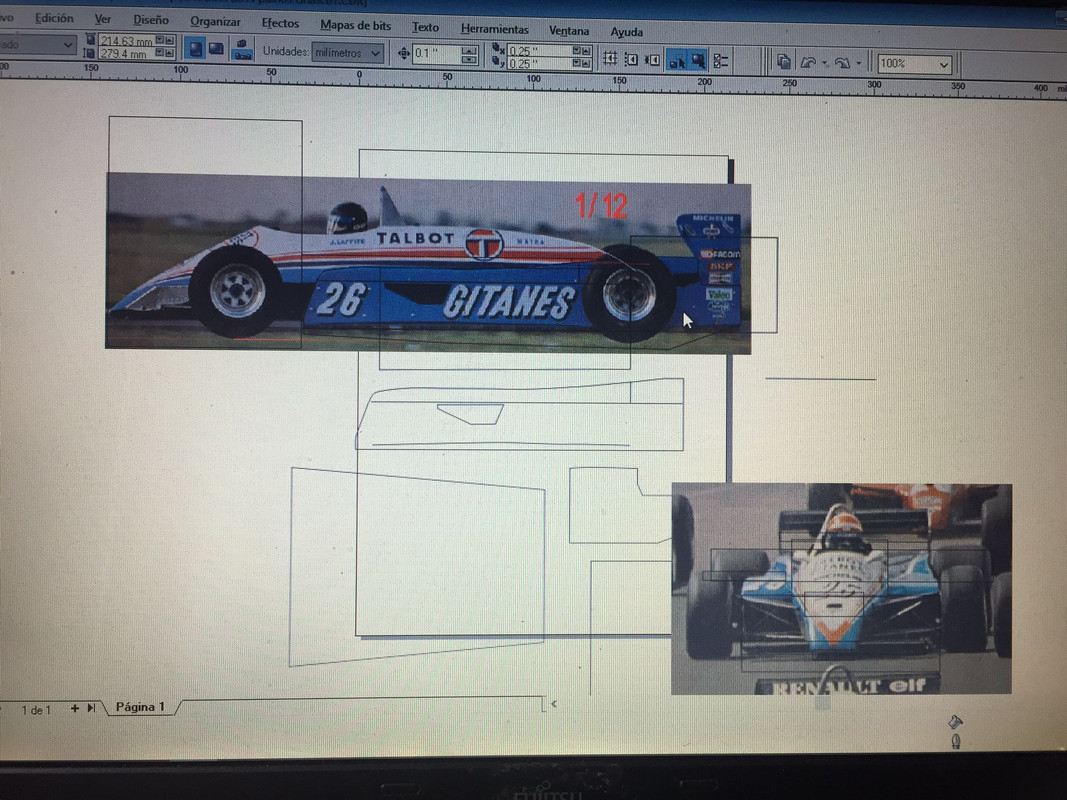This screenshot has width=1067, height=800.
Task: Open the Diseño menu
Action: (150, 20)
